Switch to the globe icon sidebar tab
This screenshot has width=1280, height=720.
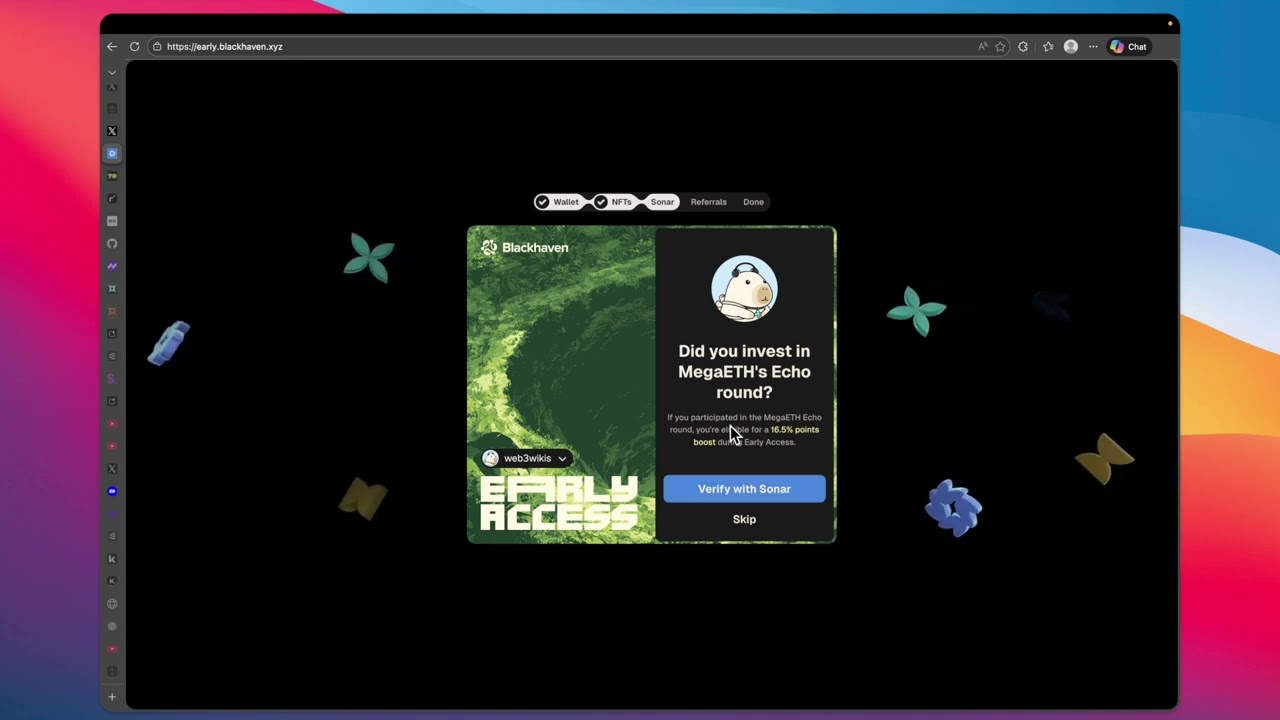click(x=112, y=604)
